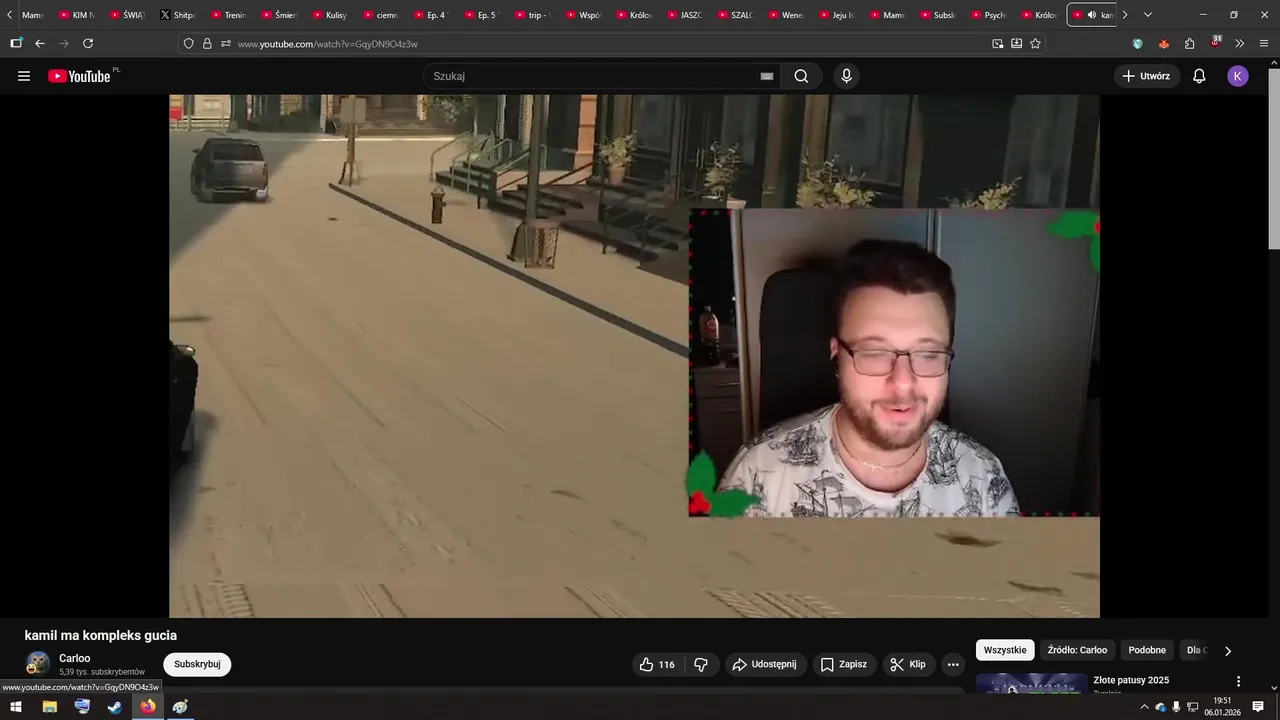This screenshot has height=720, width=1280.
Task: Switch to the ŚWIĄT tab
Action: 127,15
